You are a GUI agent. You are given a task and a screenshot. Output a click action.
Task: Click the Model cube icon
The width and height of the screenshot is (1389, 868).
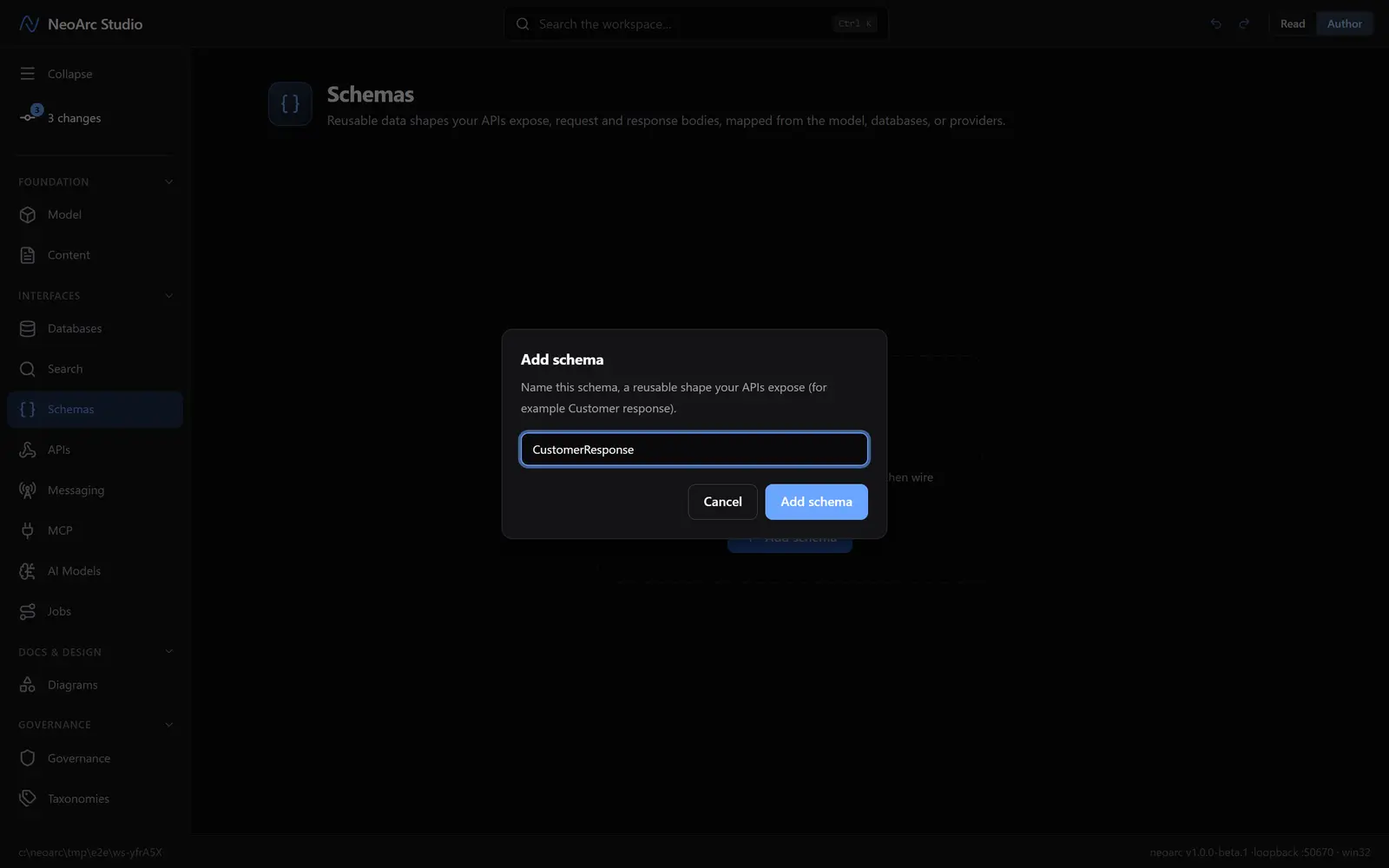28,214
